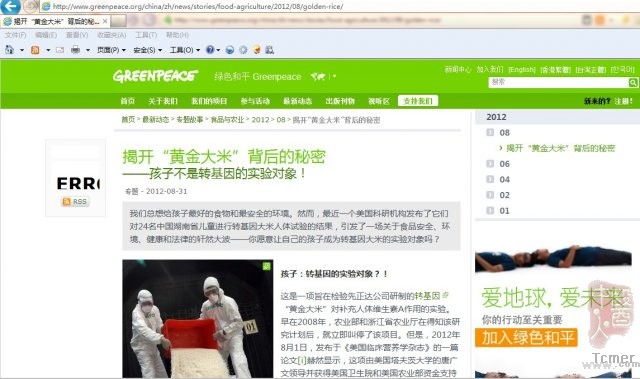Expand the 04 month in archive list

point(490,179)
